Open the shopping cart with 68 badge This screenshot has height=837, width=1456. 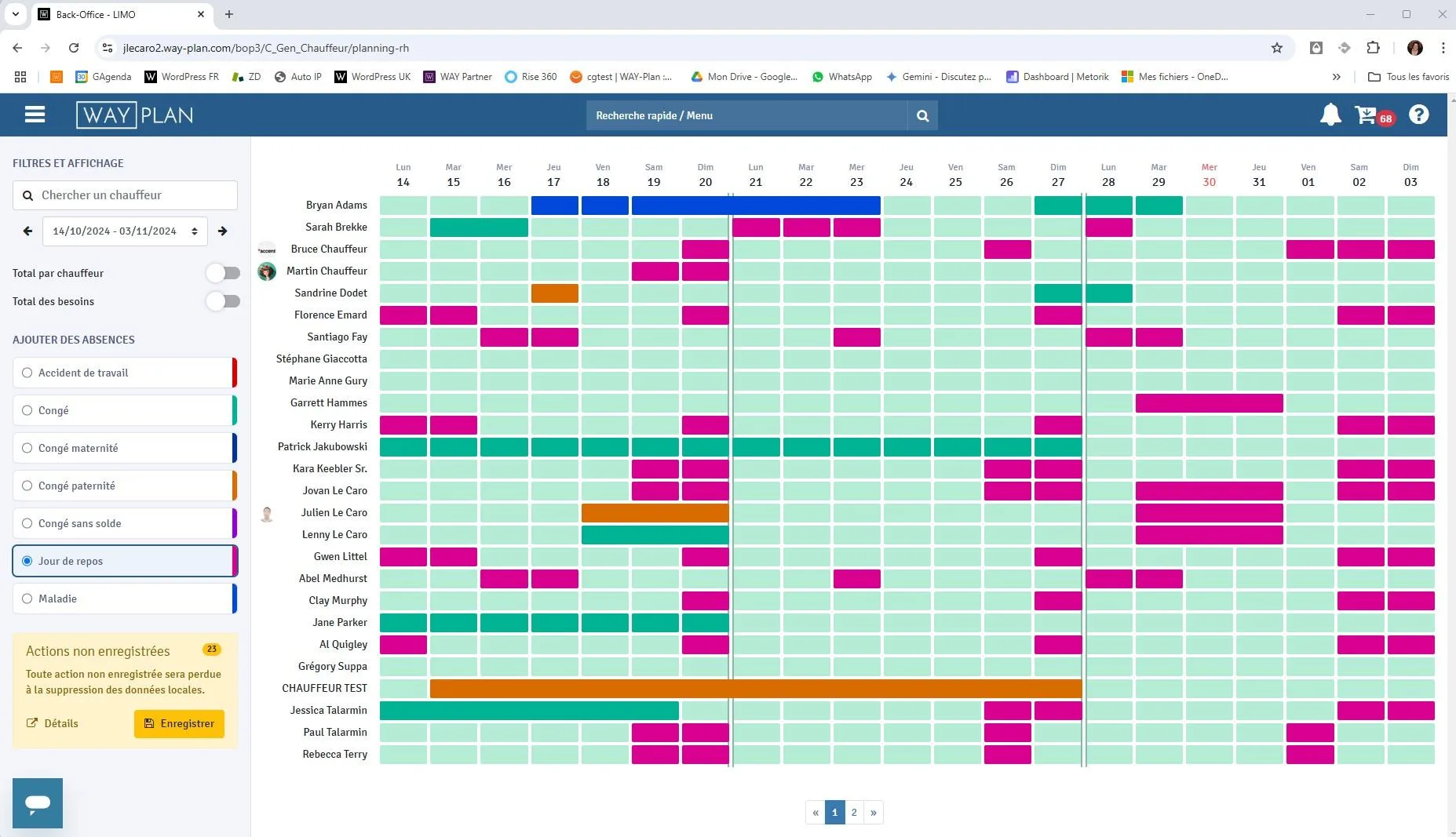(1374, 115)
